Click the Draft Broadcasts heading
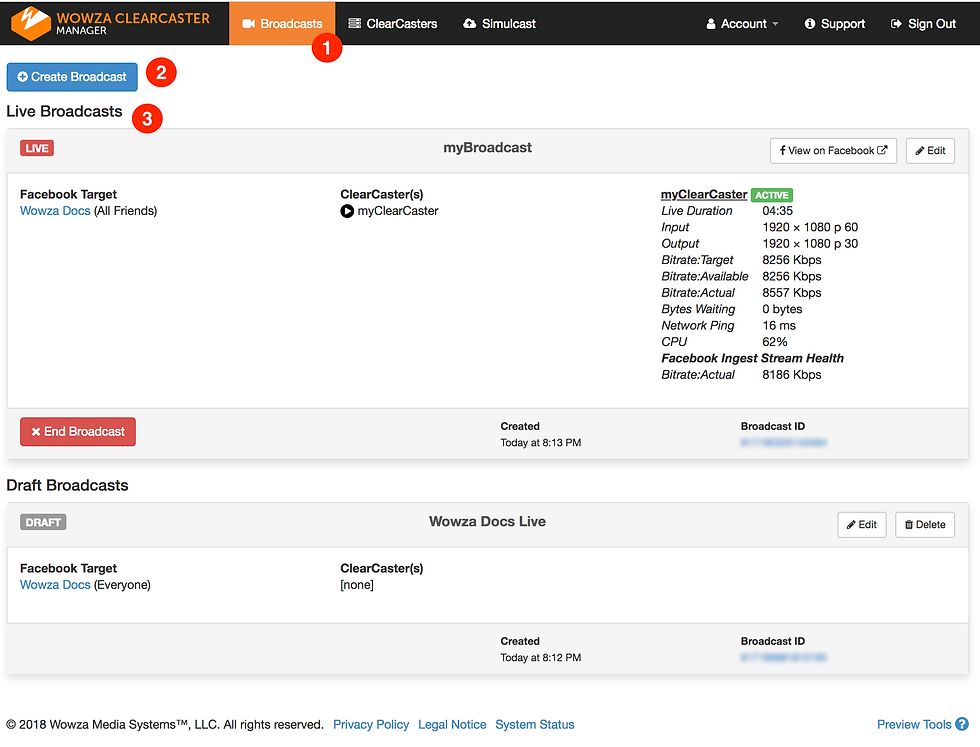This screenshot has width=980, height=747. tap(67, 485)
